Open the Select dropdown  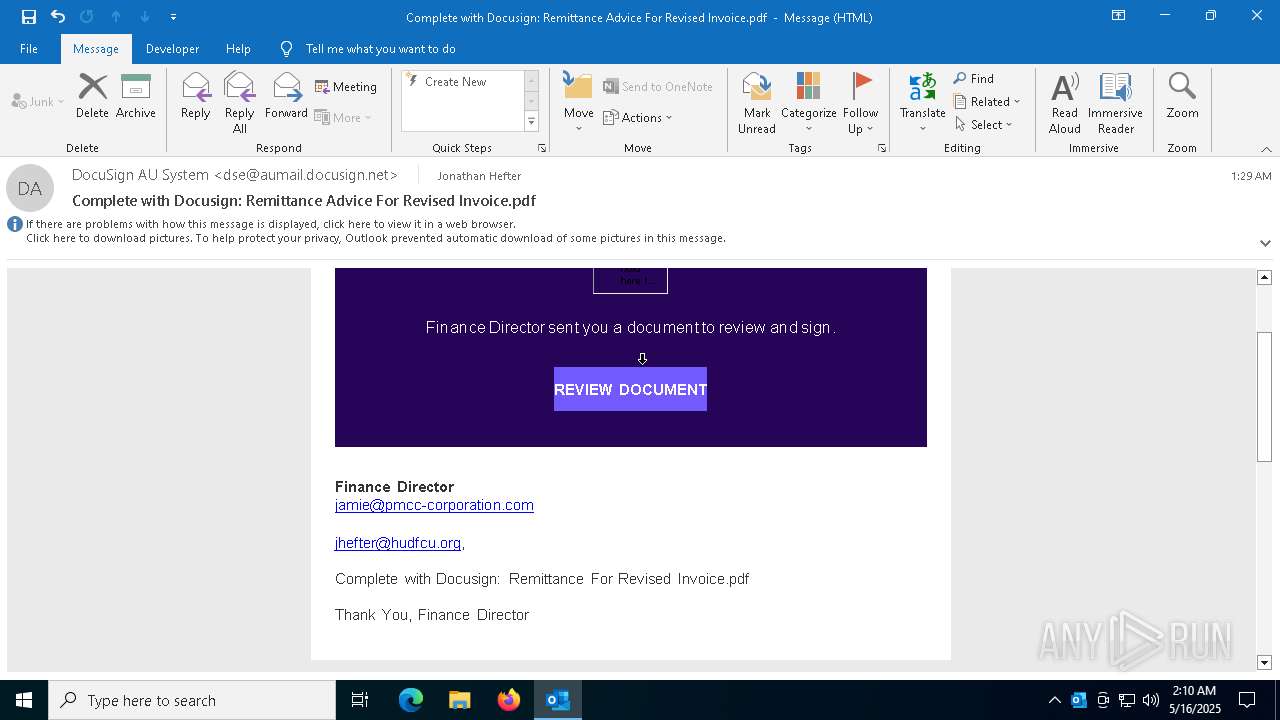coord(983,124)
